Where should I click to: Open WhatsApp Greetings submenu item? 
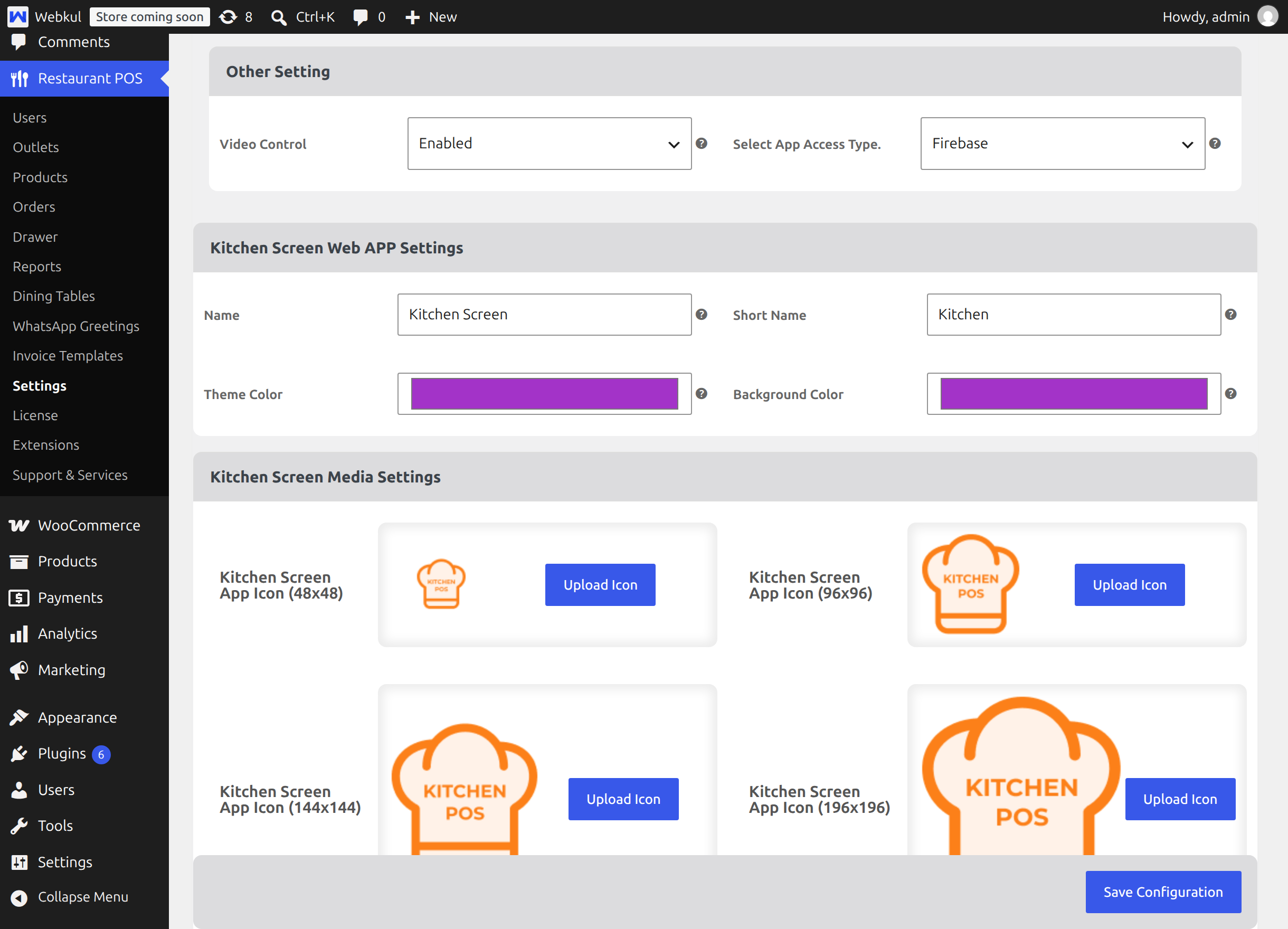tap(76, 326)
